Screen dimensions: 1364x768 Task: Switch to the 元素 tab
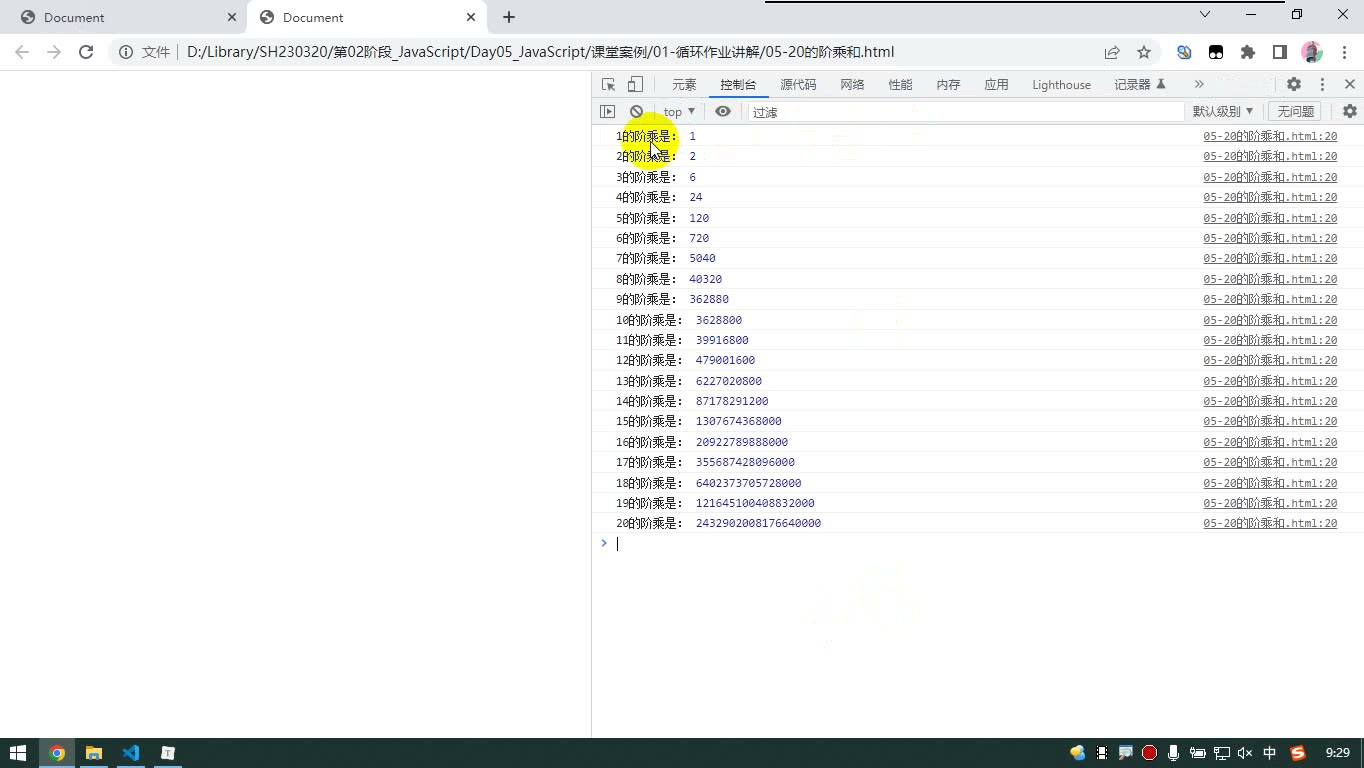tap(684, 85)
